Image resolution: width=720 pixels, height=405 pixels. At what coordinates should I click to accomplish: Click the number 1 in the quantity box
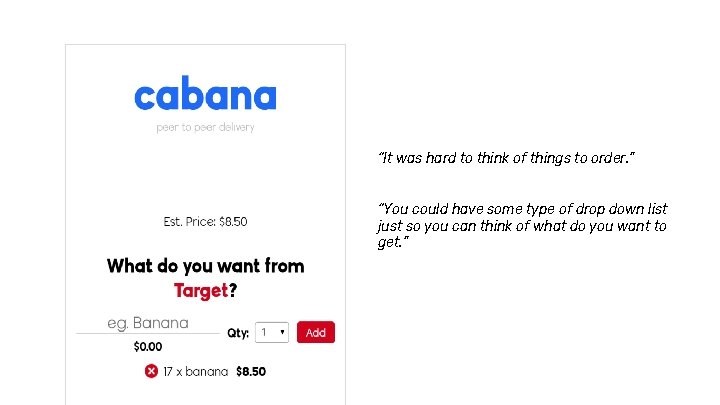(x=264, y=332)
